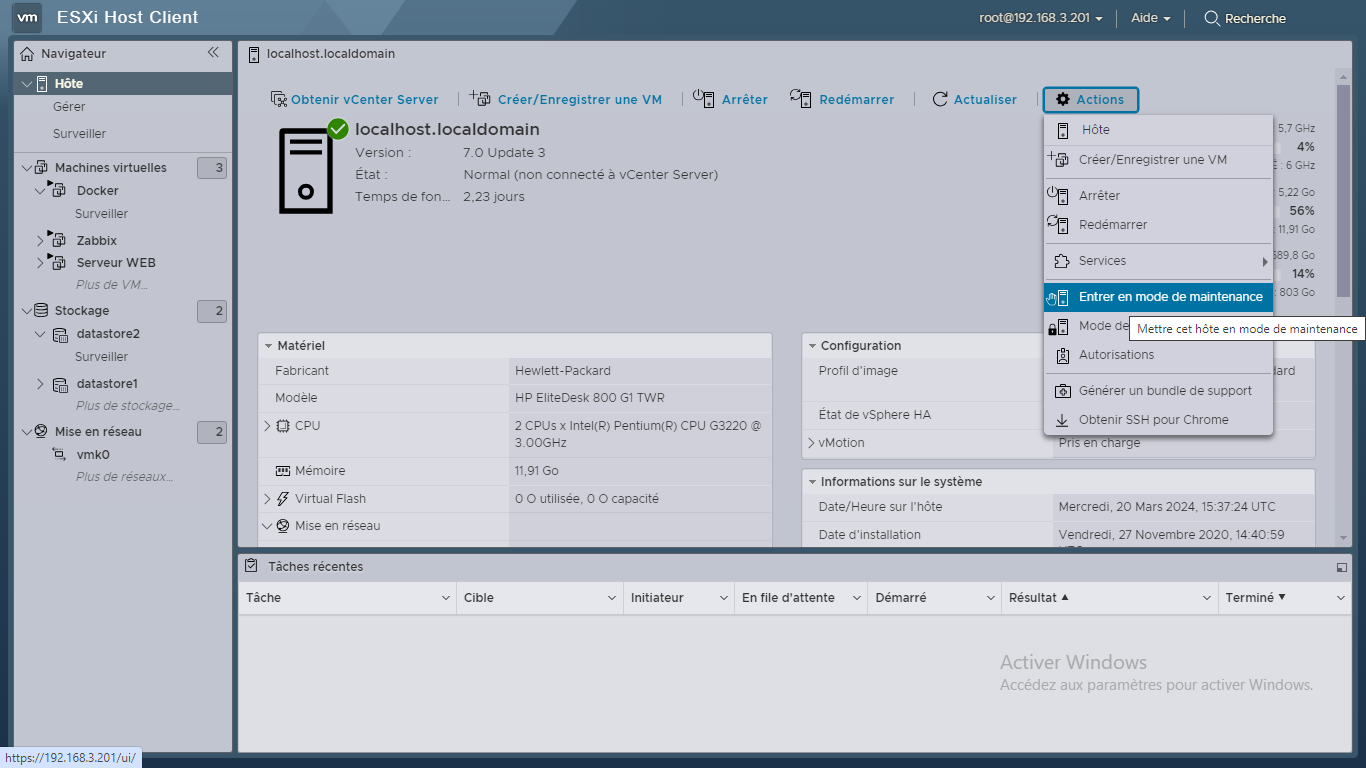Open the Aide dropdown menu

(x=1150, y=18)
